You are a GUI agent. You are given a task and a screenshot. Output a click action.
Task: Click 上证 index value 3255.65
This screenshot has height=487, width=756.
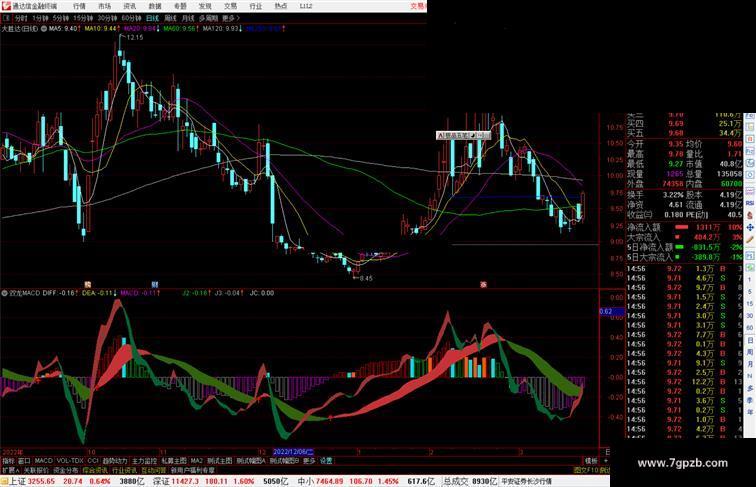coord(41,481)
